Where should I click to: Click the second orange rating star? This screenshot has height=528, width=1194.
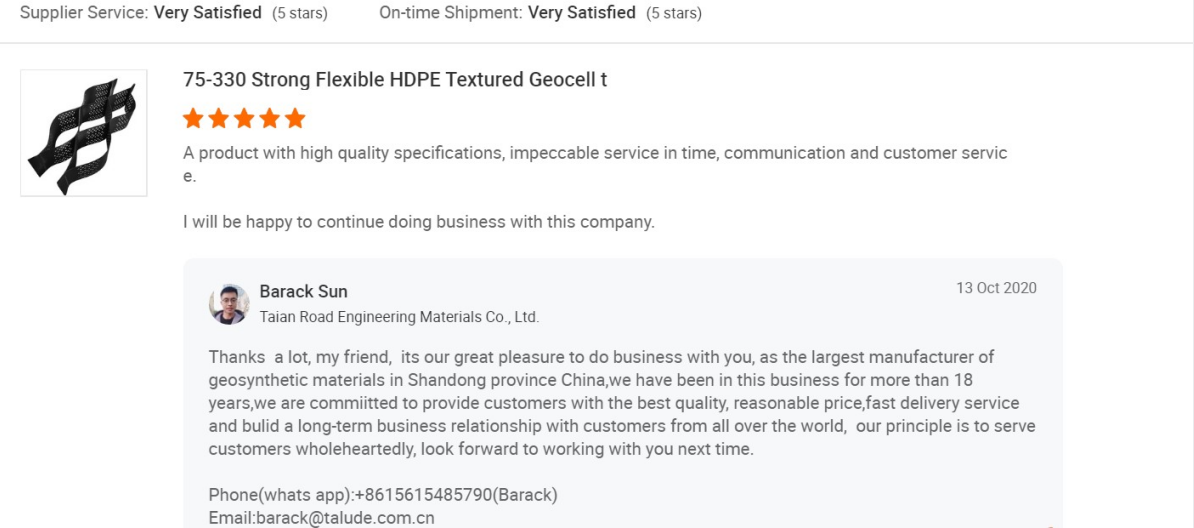[x=219, y=119]
